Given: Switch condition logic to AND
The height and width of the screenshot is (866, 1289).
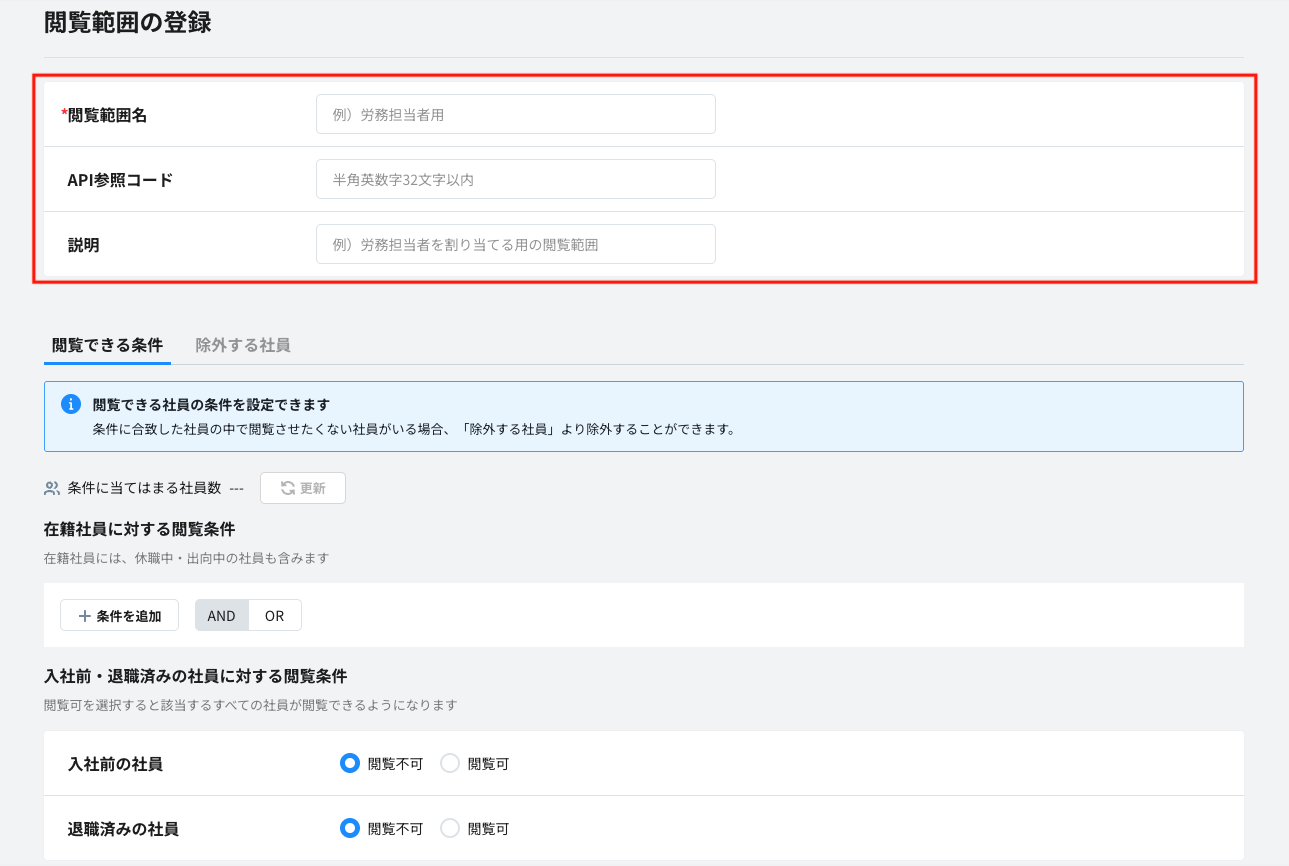Looking at the screenshot, I should click(221, 616).
